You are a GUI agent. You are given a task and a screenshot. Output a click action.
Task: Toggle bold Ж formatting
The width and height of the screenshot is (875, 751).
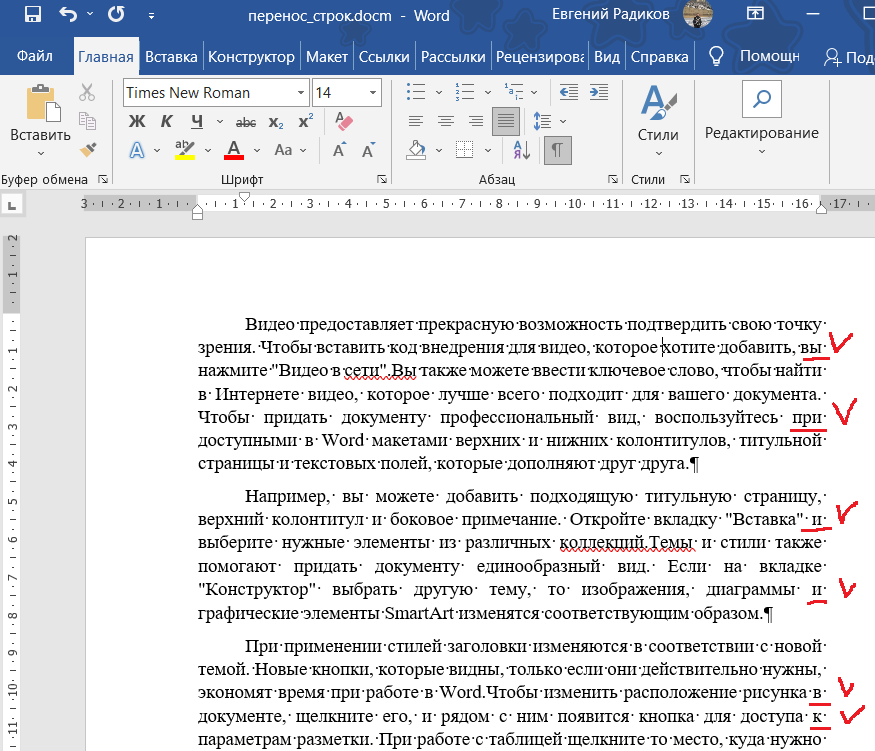[x=137, y=121]
